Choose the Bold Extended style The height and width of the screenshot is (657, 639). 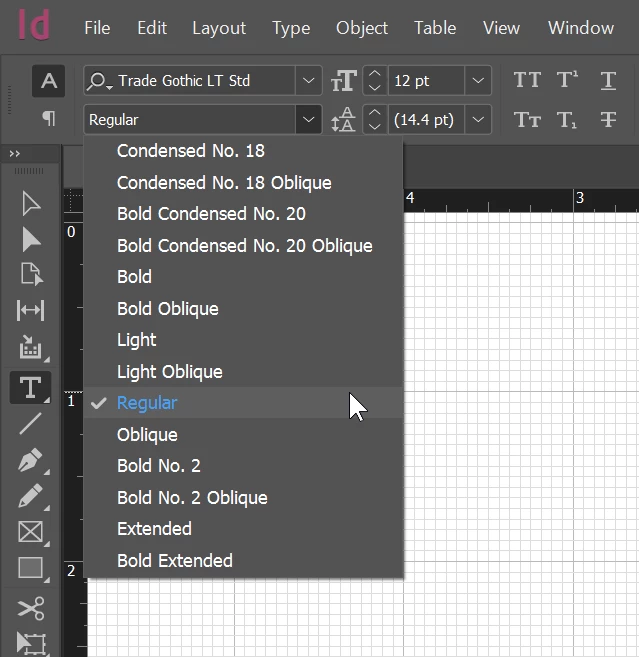[243, 561]
